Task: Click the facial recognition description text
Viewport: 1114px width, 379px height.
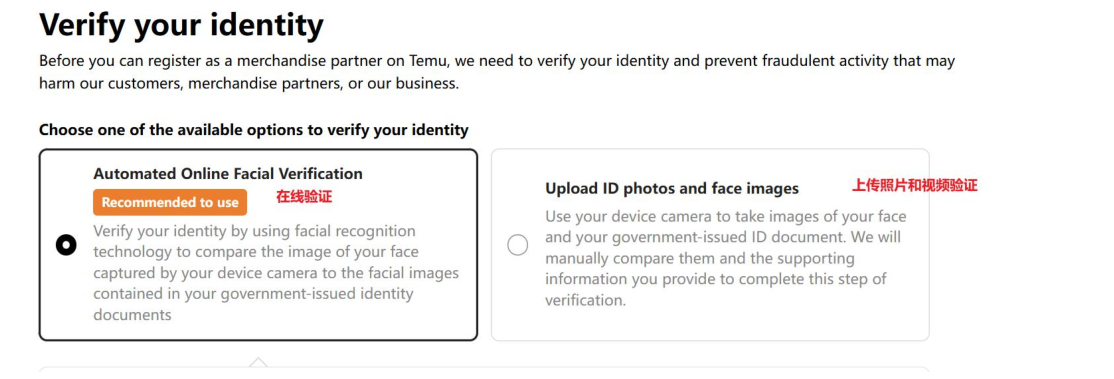Action: click(276, 272)
